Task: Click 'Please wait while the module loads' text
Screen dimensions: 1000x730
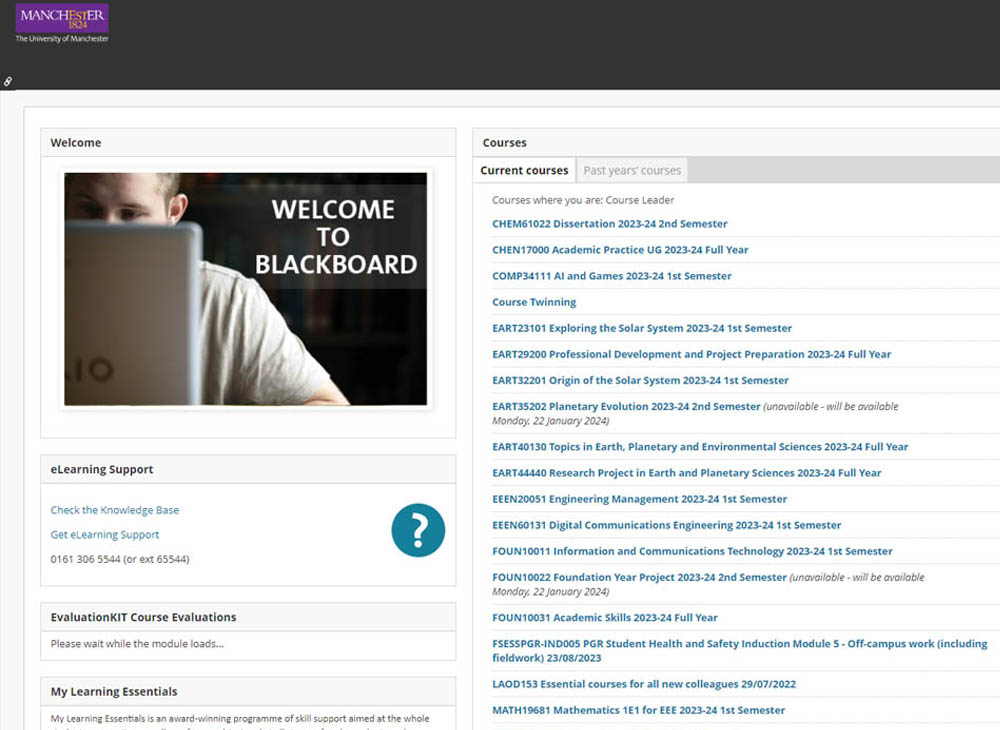Action: click(x=137, y=644)
